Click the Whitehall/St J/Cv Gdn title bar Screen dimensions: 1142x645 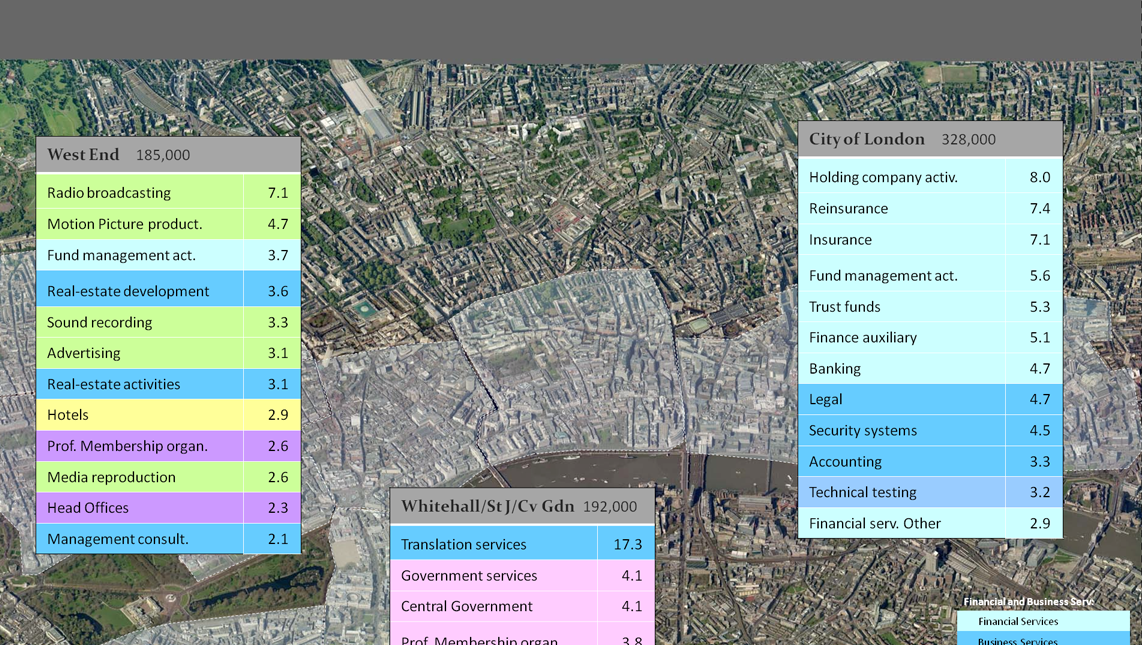click(x=521, y=505)
